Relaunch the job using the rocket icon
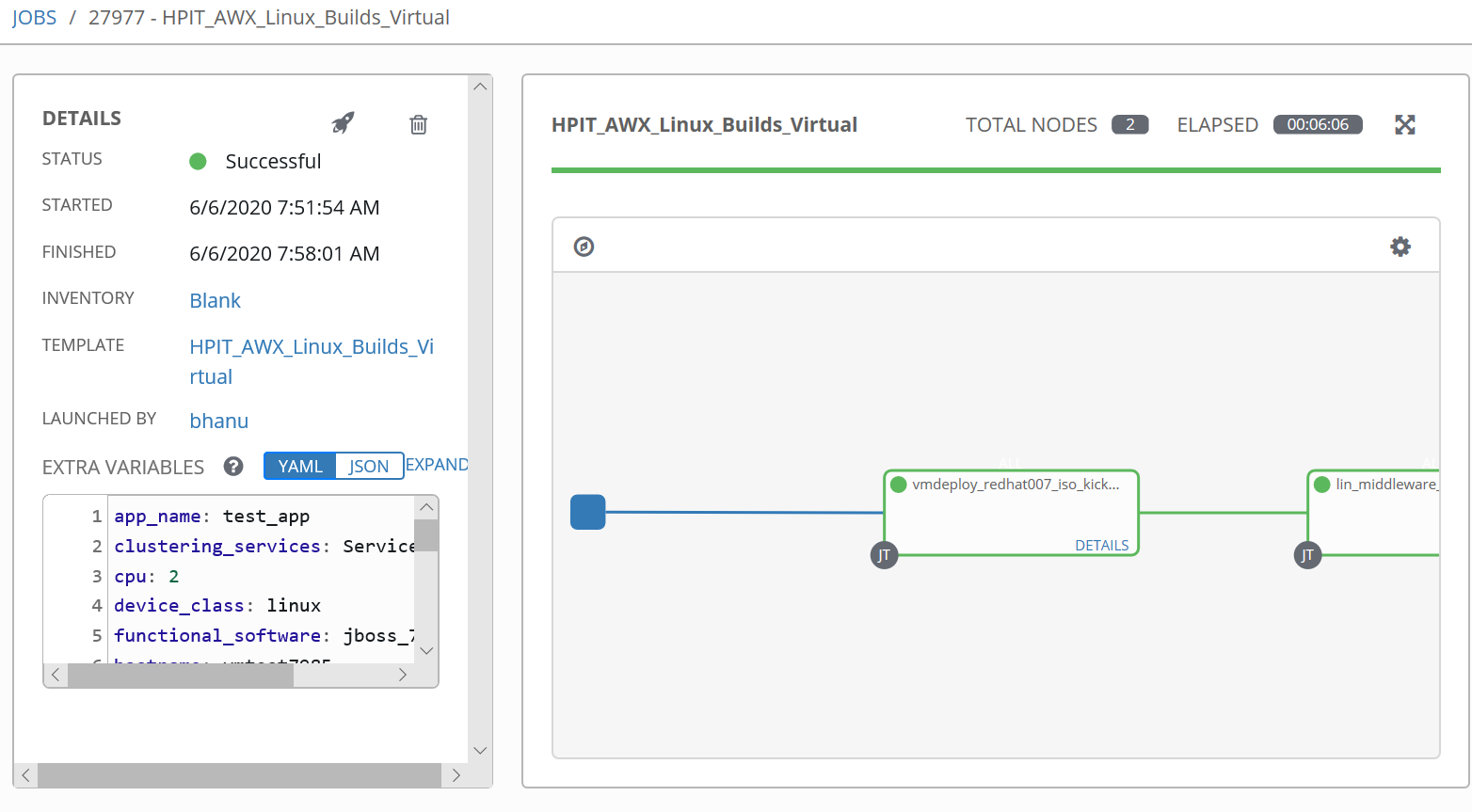The height and width of the screenshot is (812, 1472). 342,123
